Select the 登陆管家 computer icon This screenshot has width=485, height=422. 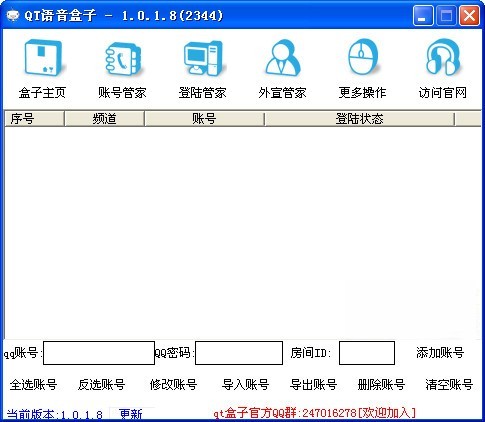202,58
